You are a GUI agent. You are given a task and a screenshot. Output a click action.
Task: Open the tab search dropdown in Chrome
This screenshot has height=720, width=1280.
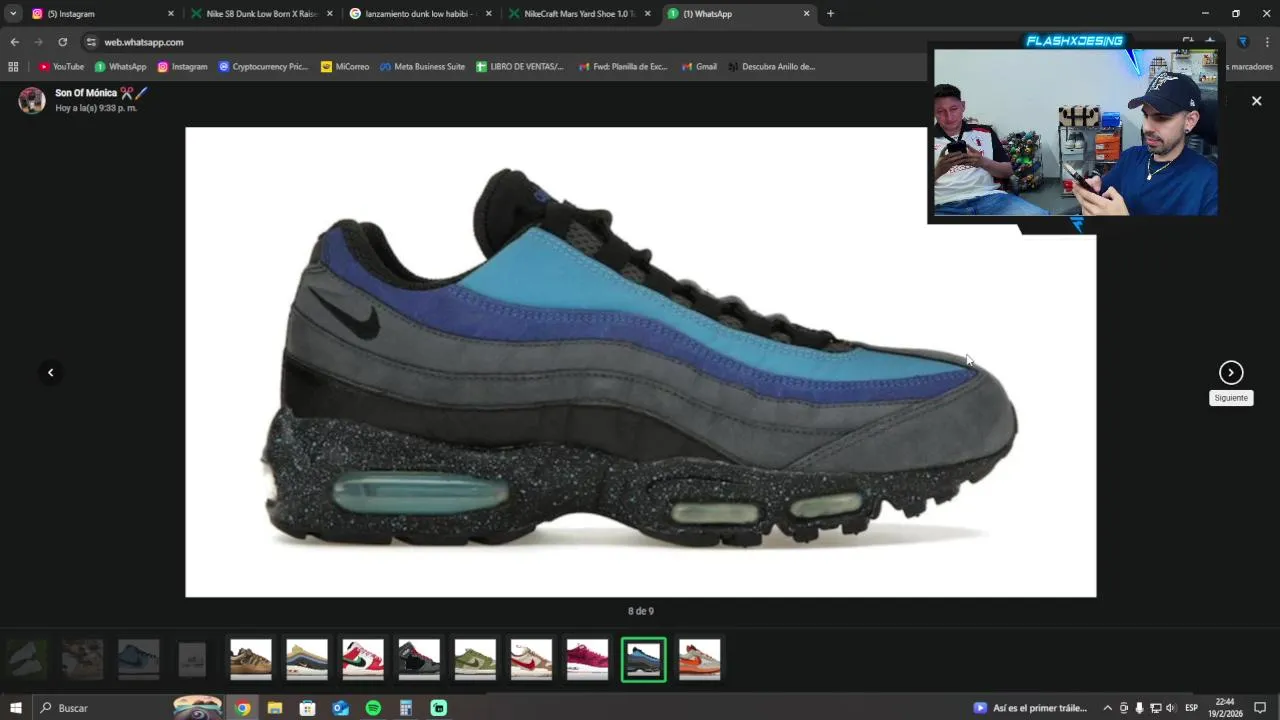(x=13, y=14)
